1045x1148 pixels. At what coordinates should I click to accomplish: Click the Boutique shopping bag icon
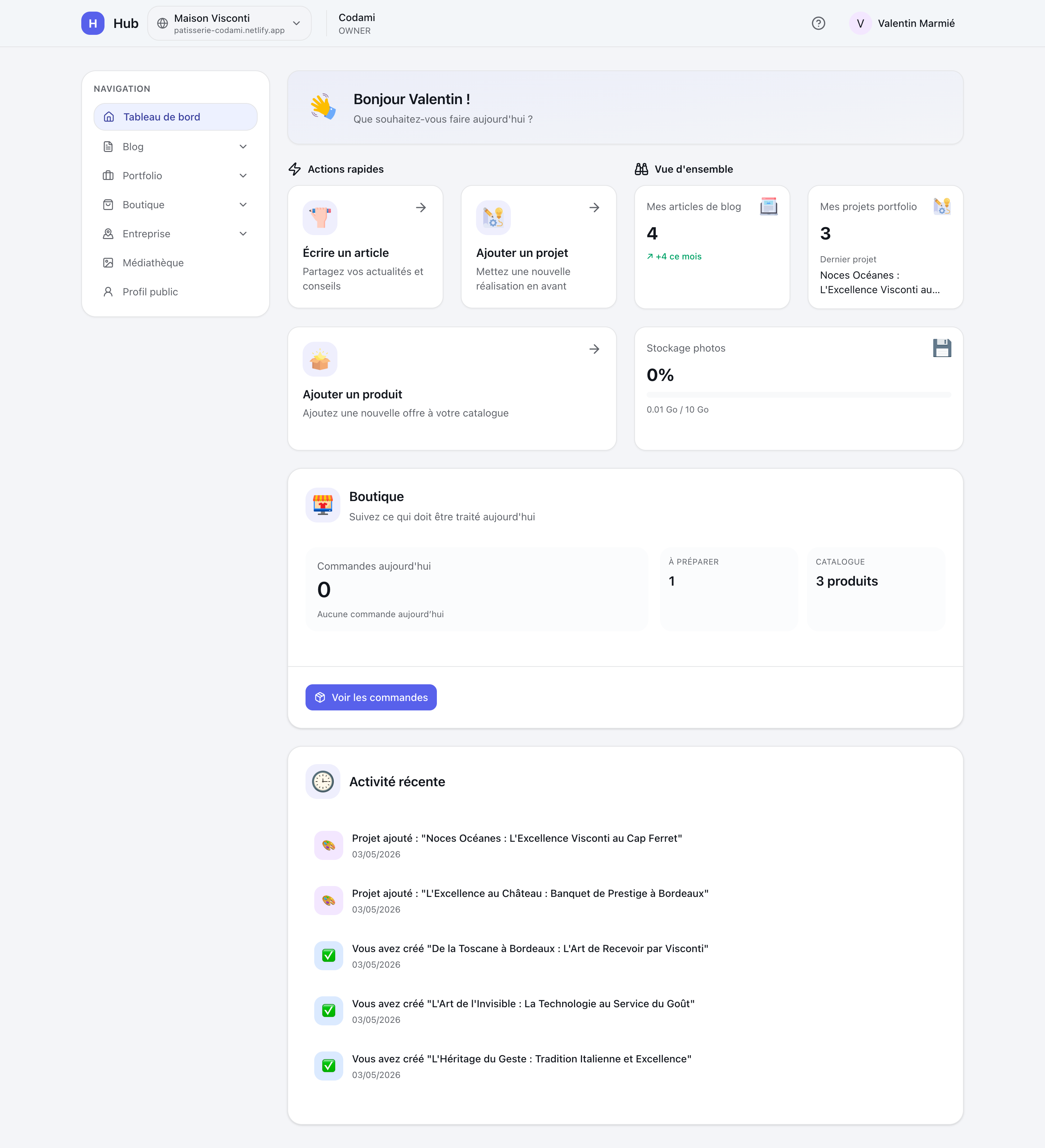[x=108, y=204]
